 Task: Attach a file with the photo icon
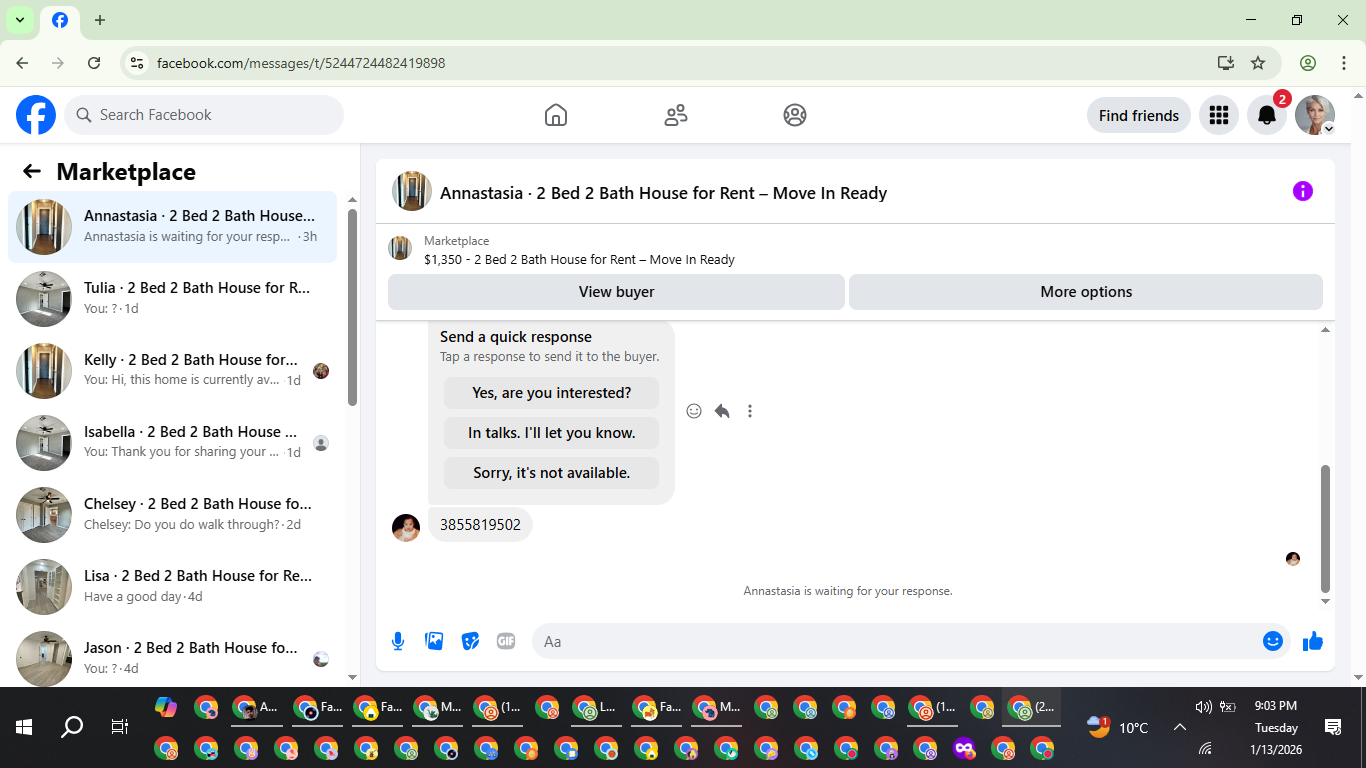[434, 641]
